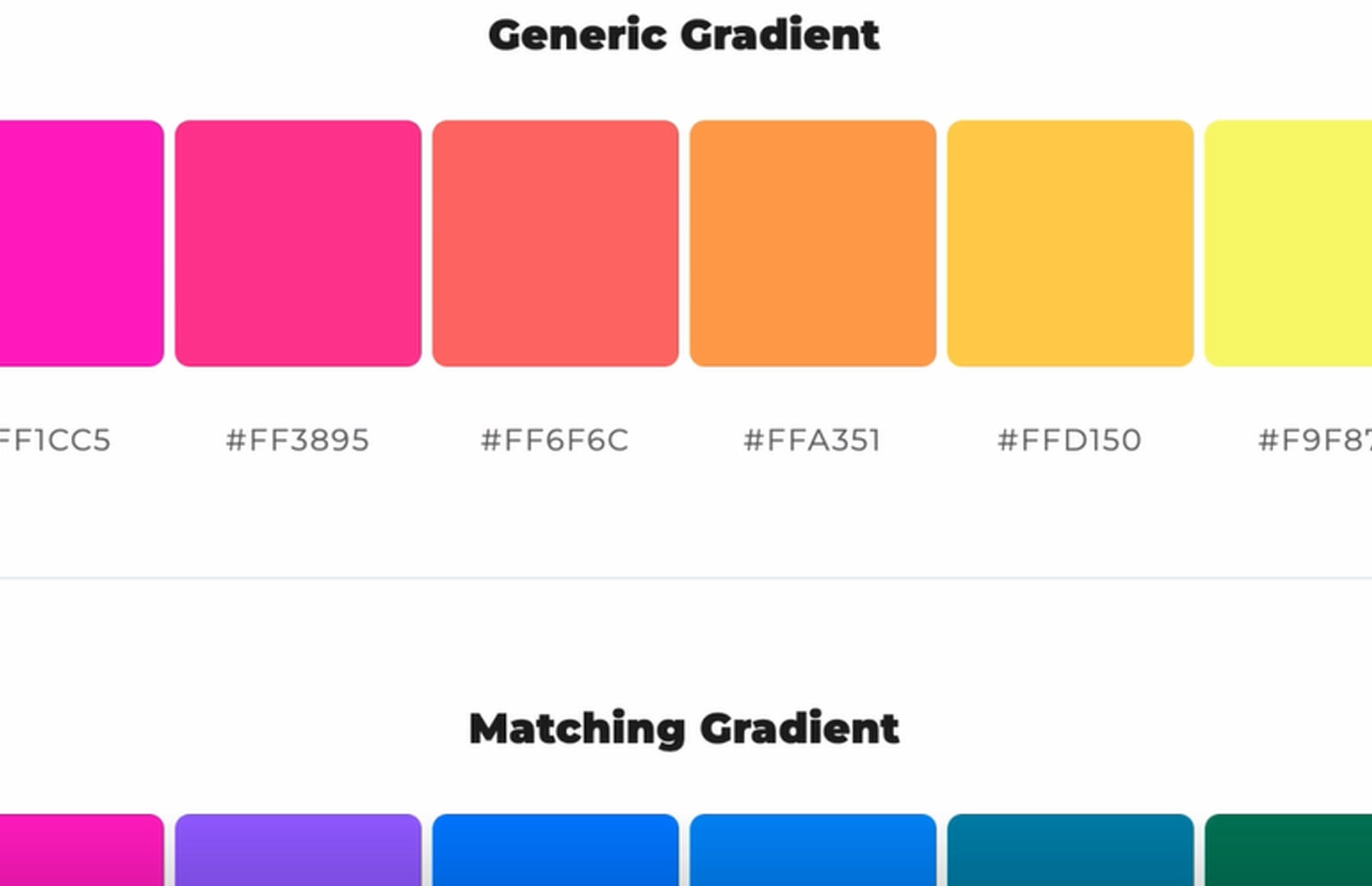Pick the coral #FF6F6C color swatch

point(555,243)
